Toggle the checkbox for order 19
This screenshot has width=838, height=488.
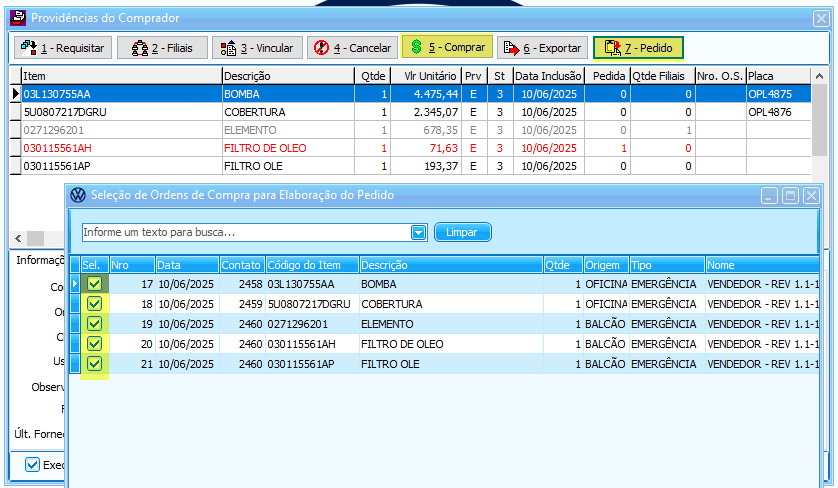point(95,324)
